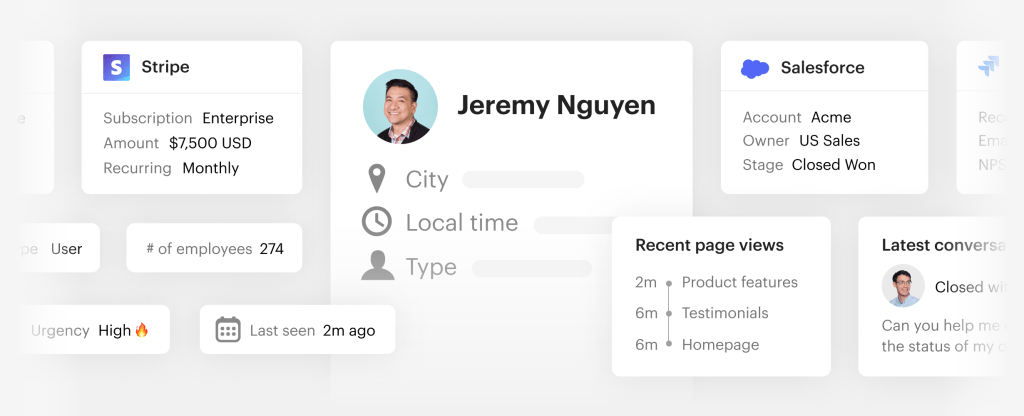The height and width of the screenshot is (416, 1024).
Task: Select the Closed Won stage value
Action: [833, 165]
